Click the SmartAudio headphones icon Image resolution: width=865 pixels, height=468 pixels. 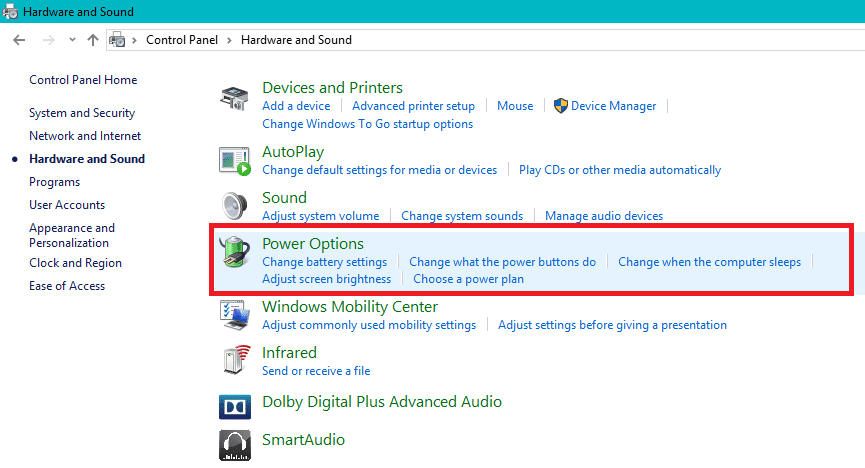234,443
